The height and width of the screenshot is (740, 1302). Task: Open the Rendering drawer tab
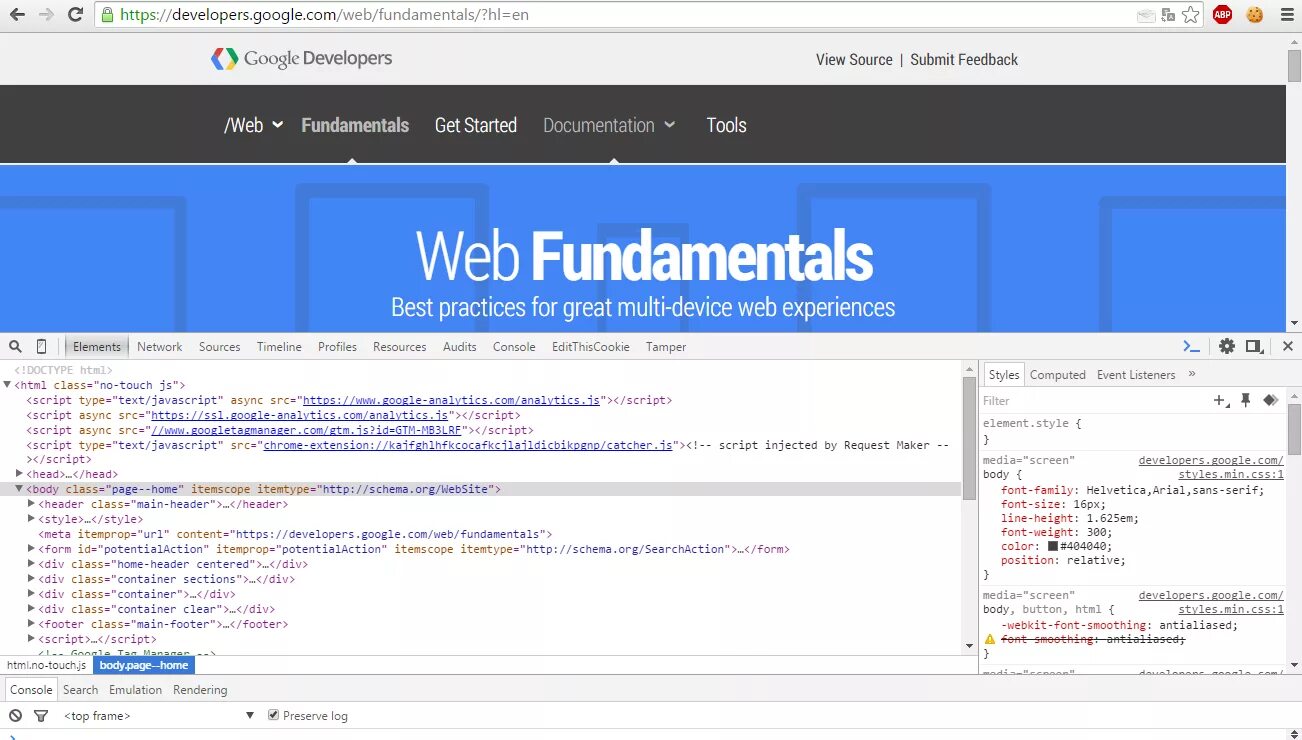(200, 690)
